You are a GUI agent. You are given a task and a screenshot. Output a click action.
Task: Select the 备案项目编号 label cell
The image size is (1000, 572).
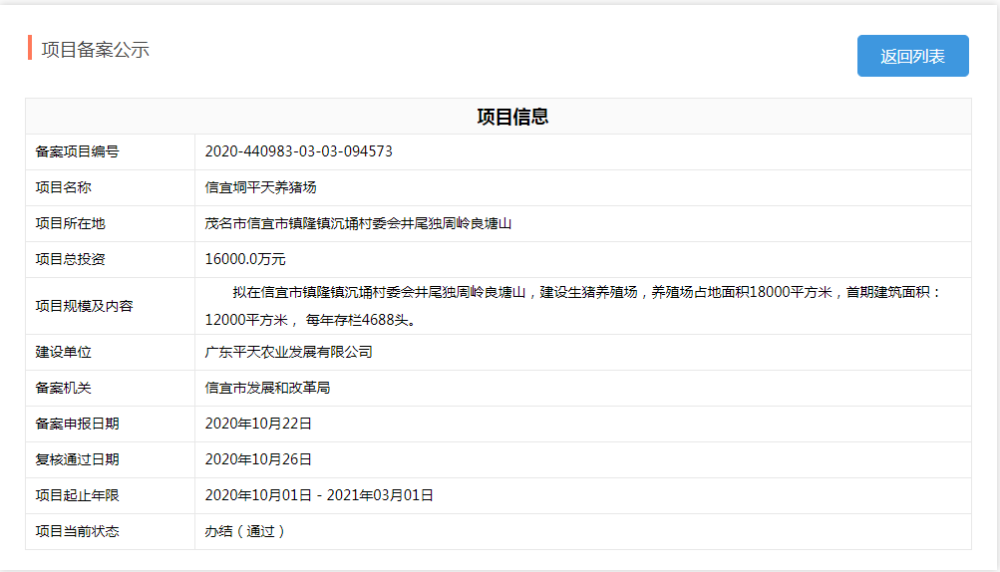click(110, 152)
